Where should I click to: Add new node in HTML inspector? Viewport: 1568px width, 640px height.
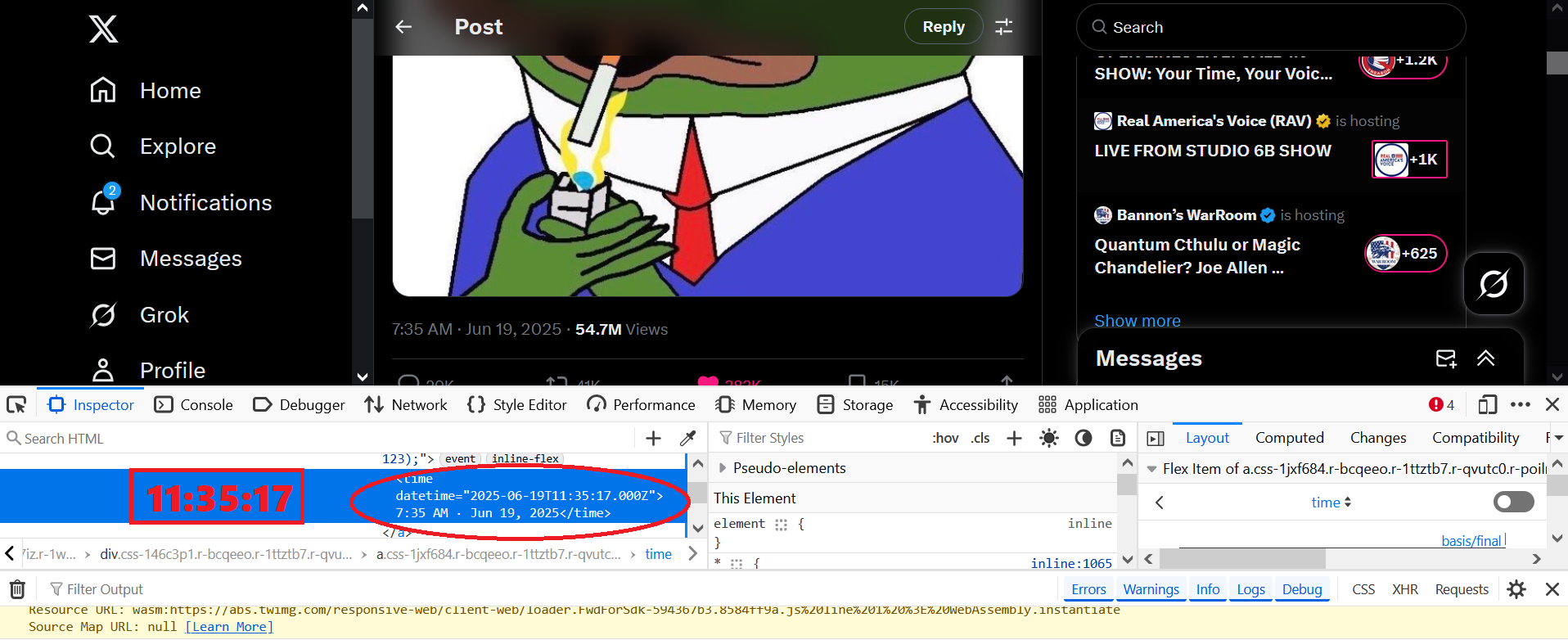653,439
